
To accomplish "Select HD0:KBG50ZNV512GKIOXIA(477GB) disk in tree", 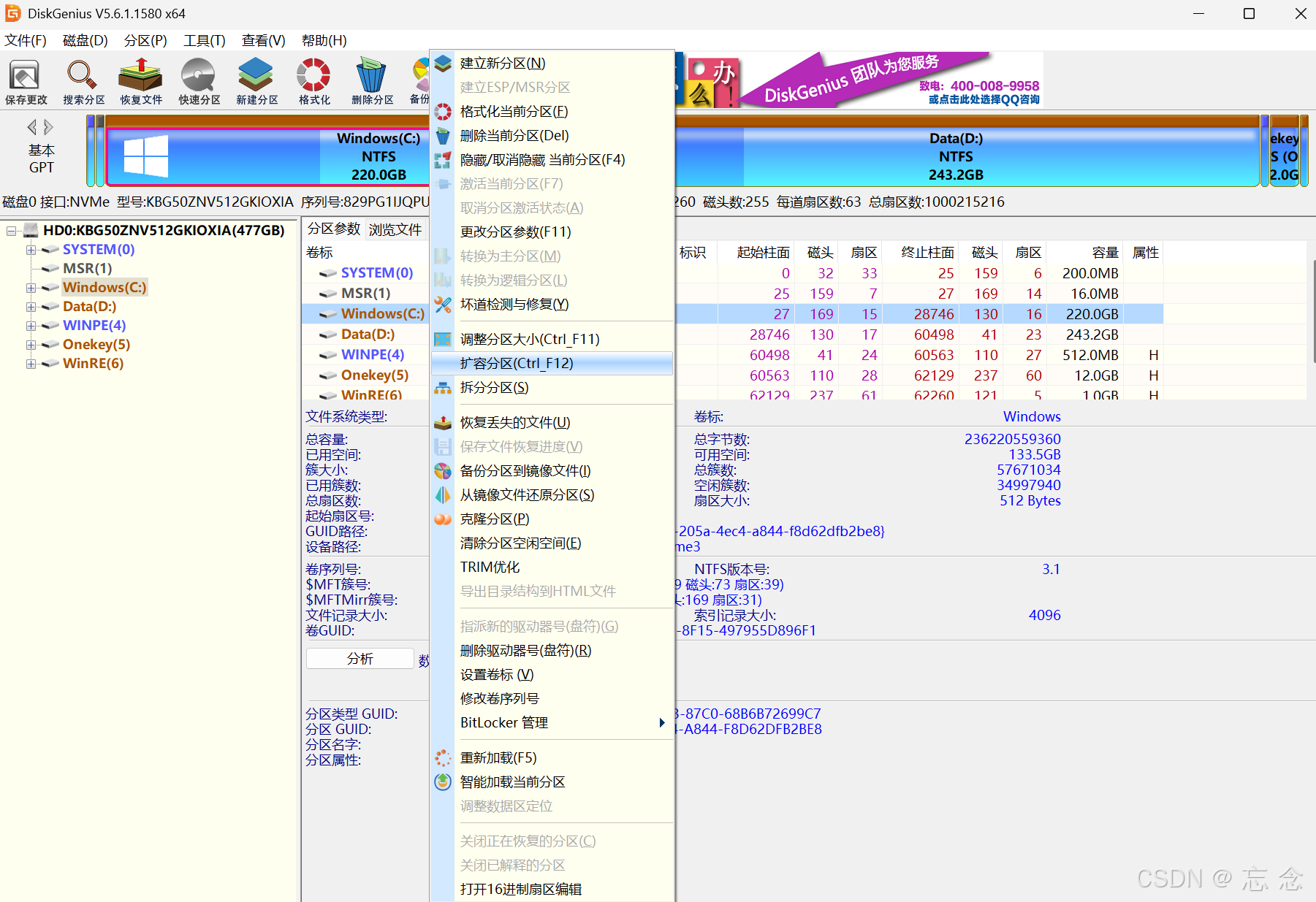I will pyautogui.click(x=164, y=231).
